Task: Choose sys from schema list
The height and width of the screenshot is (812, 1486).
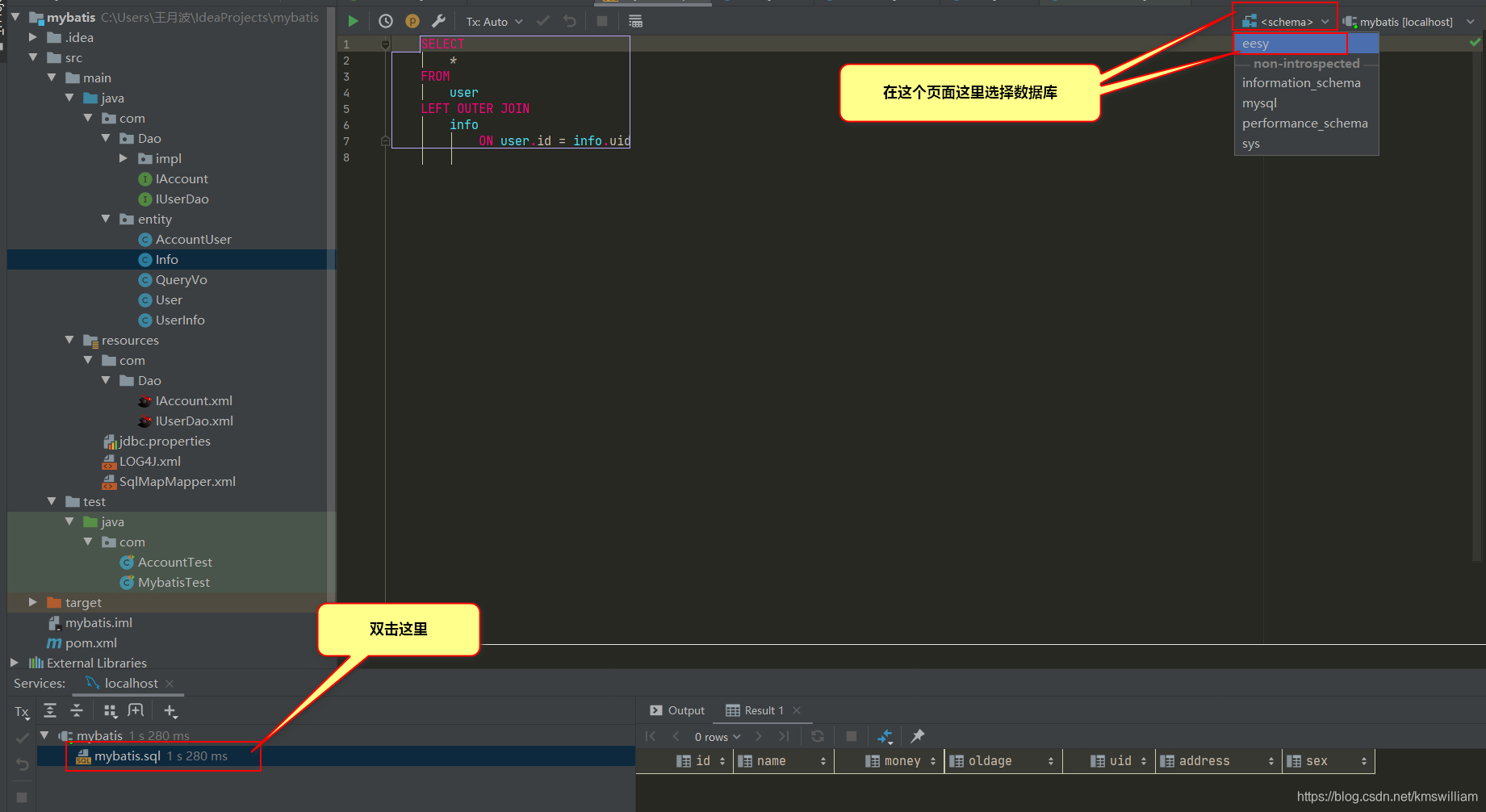Action: point(1306,144)
